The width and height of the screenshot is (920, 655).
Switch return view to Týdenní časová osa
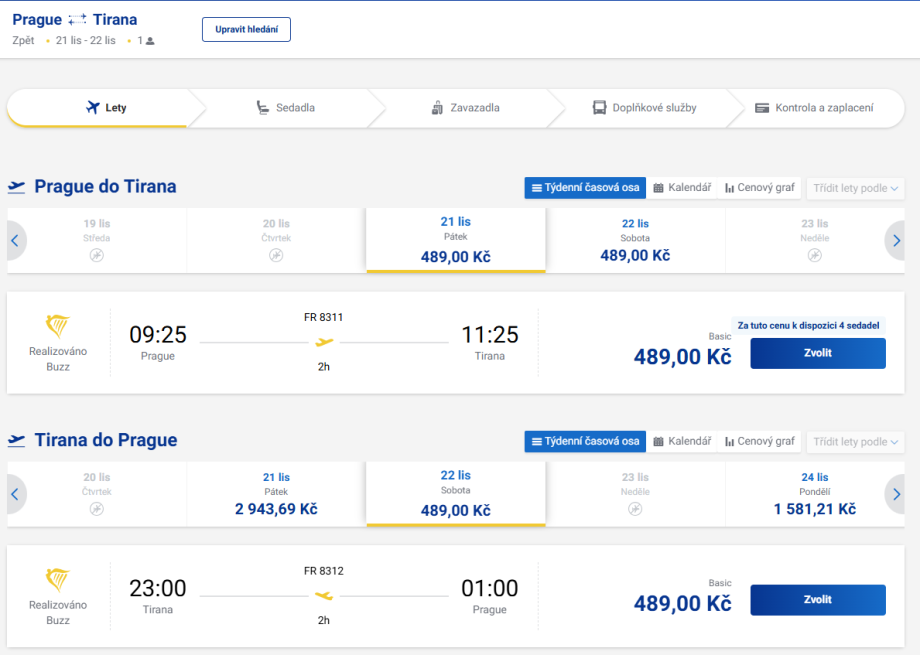tap(585, 441)
